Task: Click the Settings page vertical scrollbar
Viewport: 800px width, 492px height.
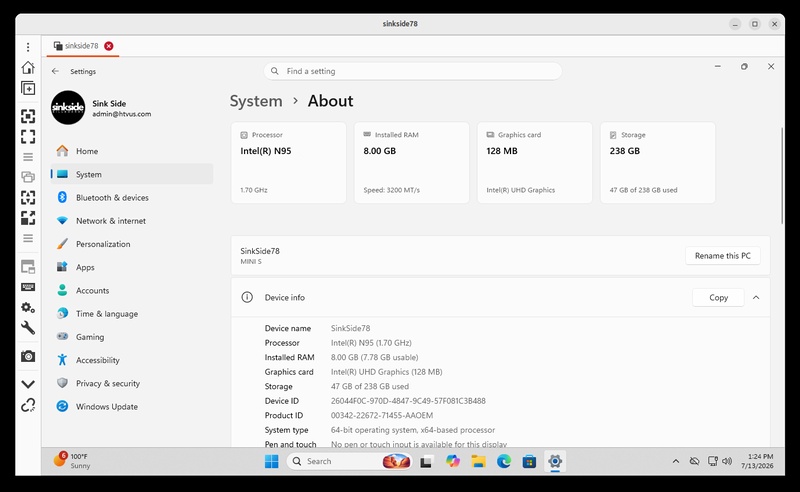Action: 782,175
